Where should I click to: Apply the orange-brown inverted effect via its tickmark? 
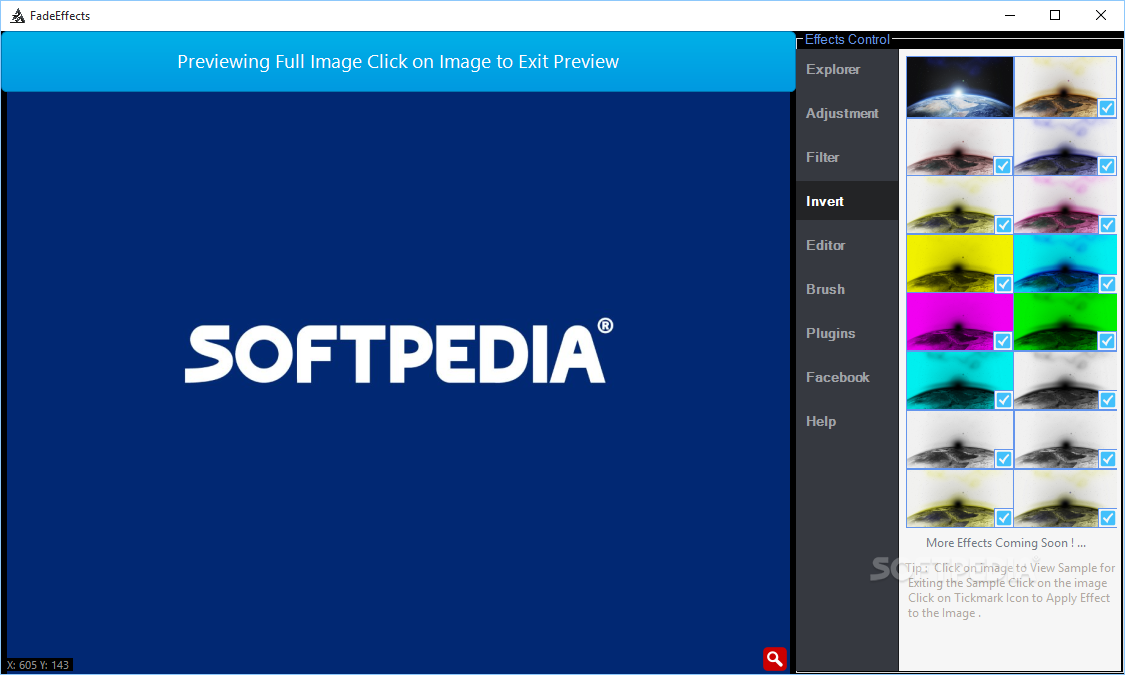pyautogui.click(x=1107, y=108)
